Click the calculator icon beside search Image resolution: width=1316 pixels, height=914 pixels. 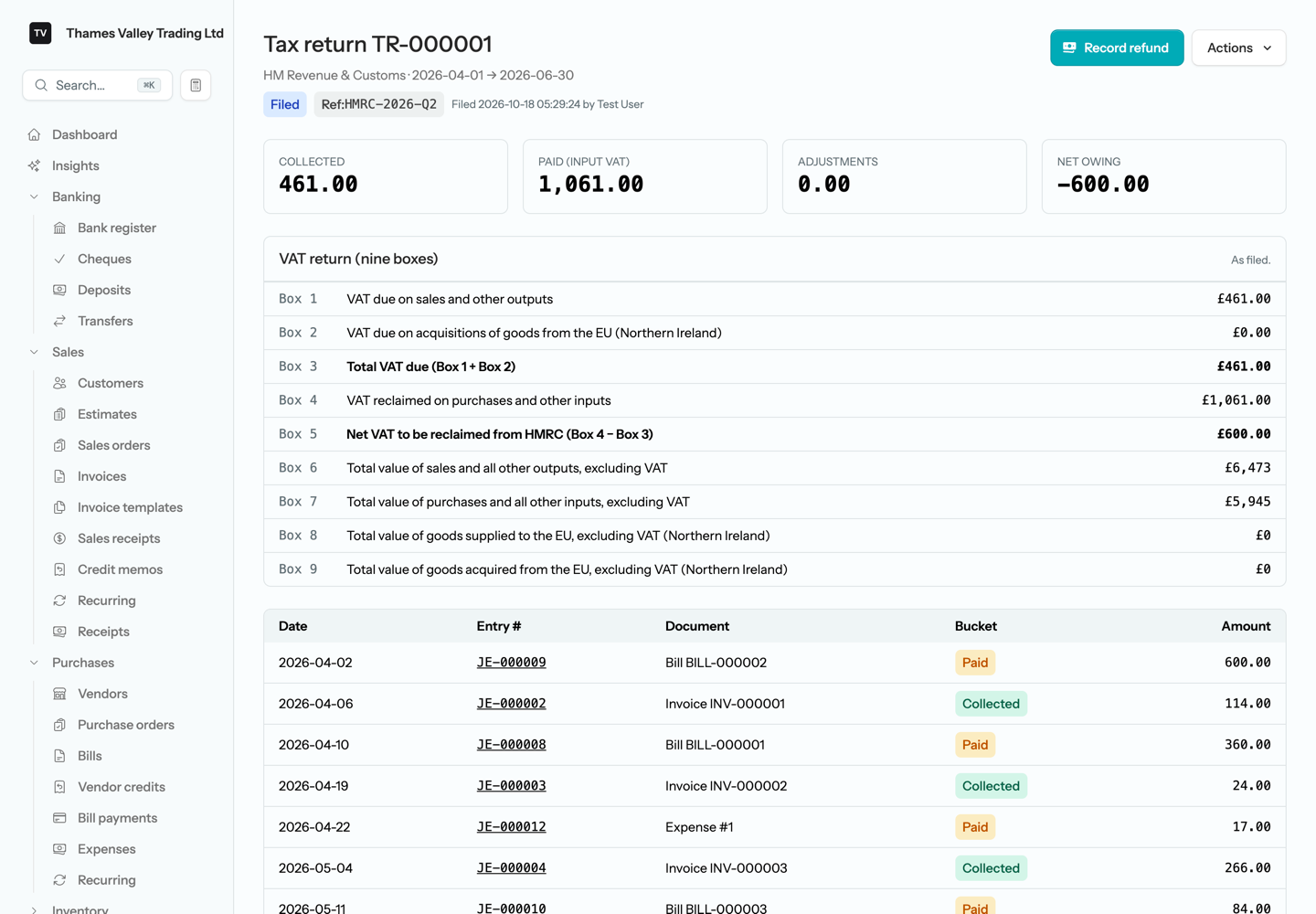click(196, 85)
